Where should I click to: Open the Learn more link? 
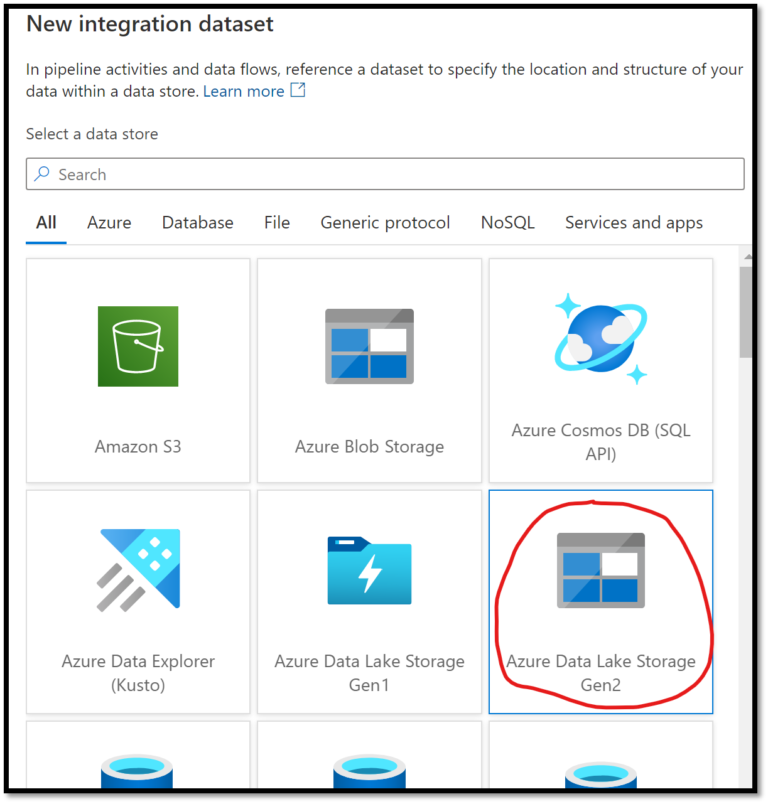(243, 91)
